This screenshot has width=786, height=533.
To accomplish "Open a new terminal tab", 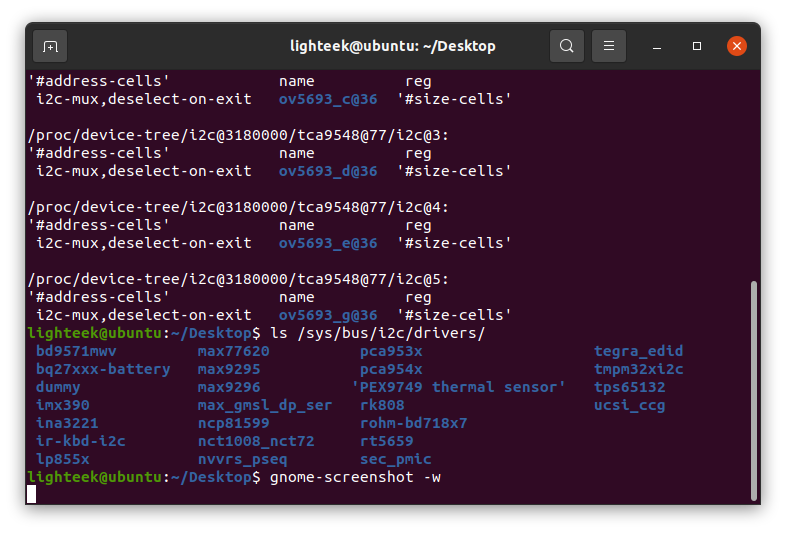I will pos(51,46).
